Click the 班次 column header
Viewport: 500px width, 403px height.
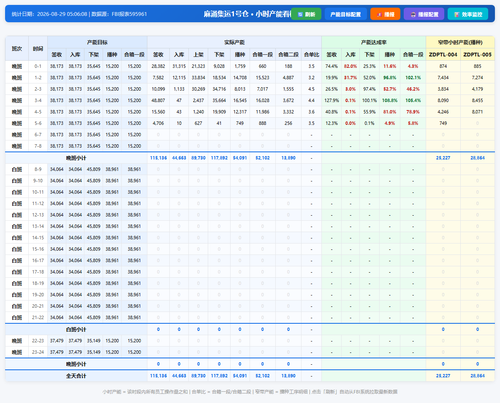click(17, 48)
